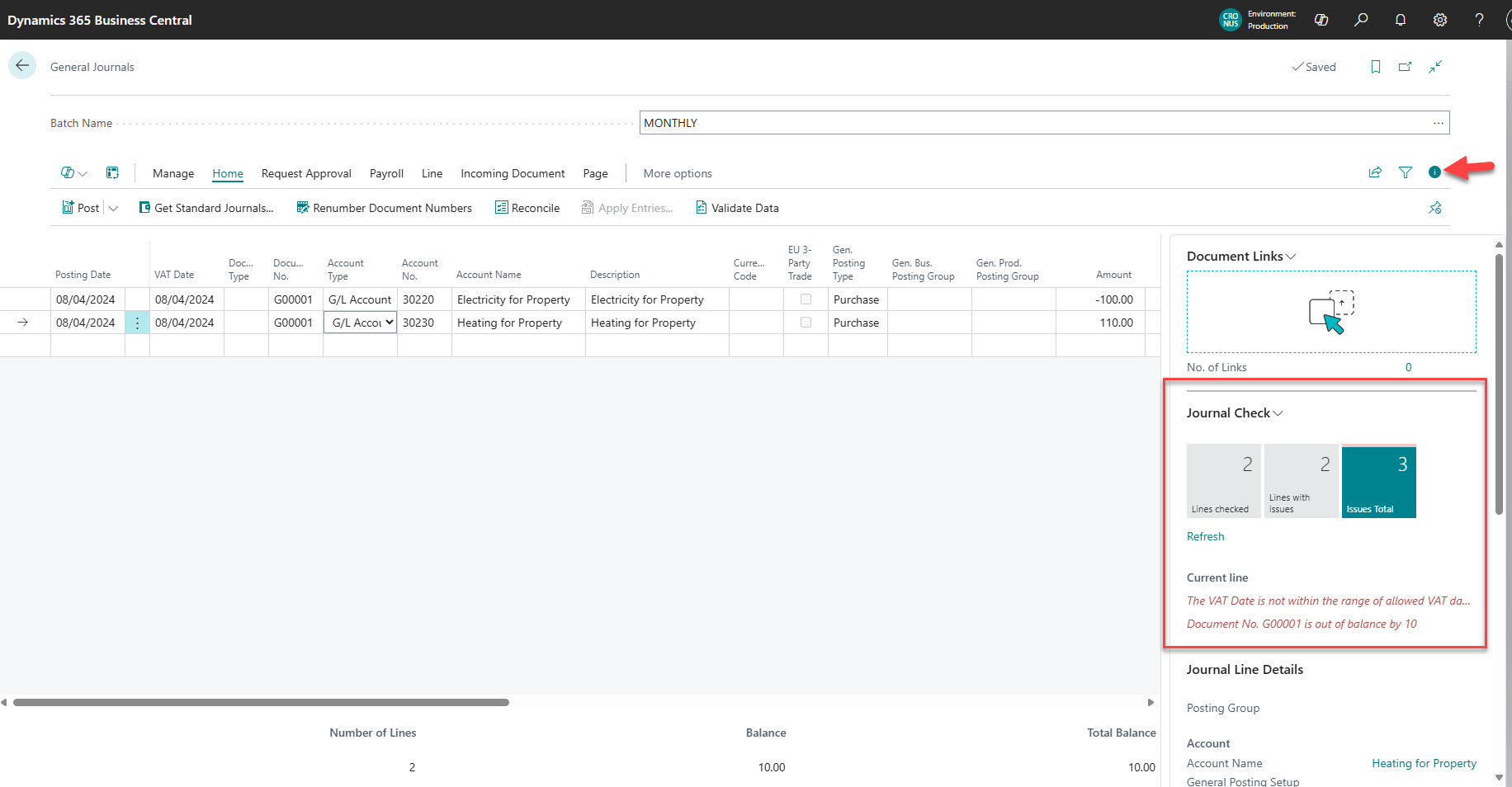1512x787 pixels.
Task: Click the Validate Data action
Action: (x=737, y=208)
